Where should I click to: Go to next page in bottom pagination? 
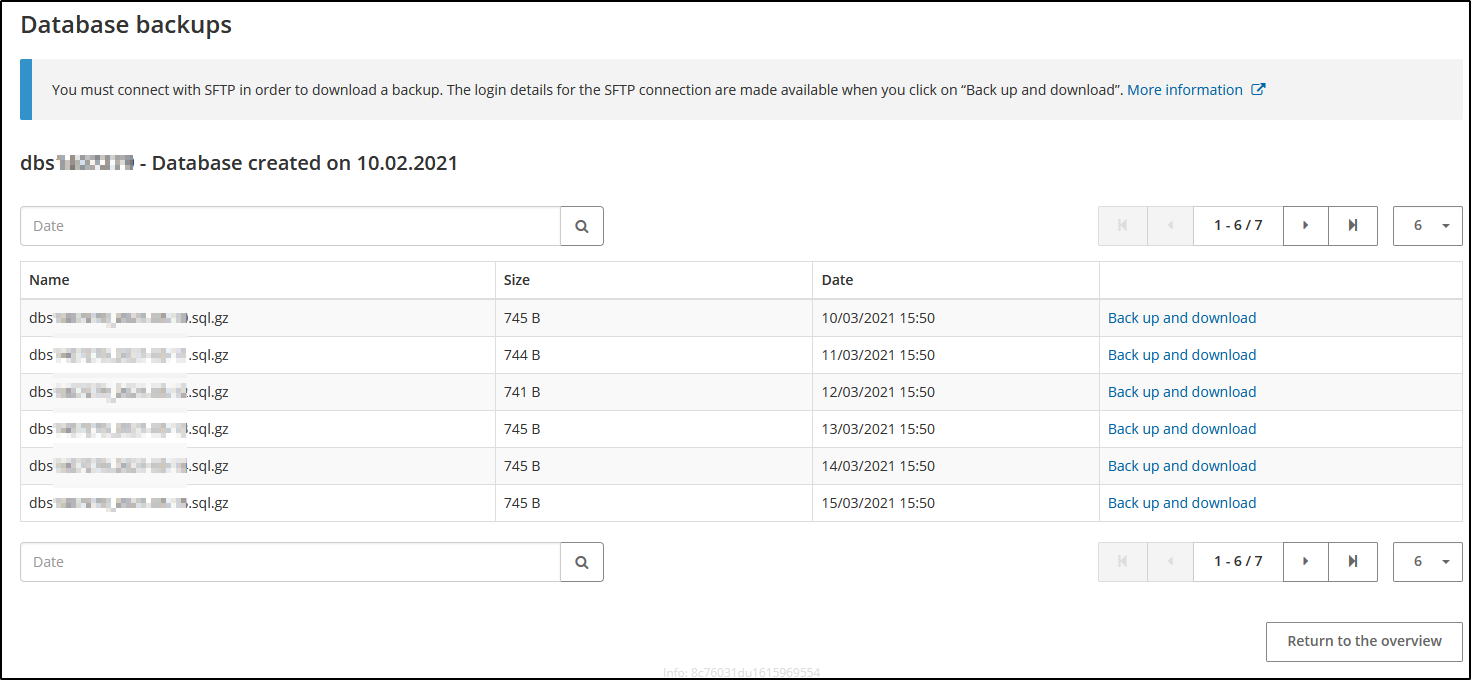[x=1305, y=562]
